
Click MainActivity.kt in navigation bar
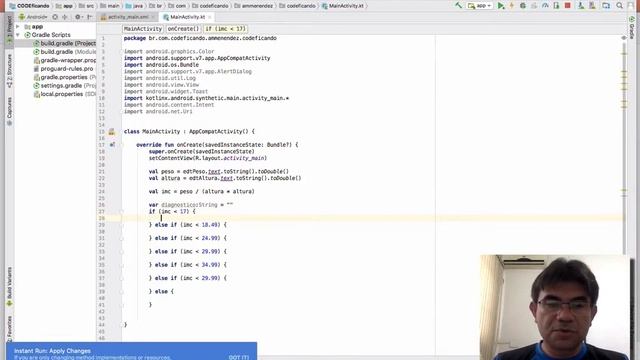tap(343, 6)
